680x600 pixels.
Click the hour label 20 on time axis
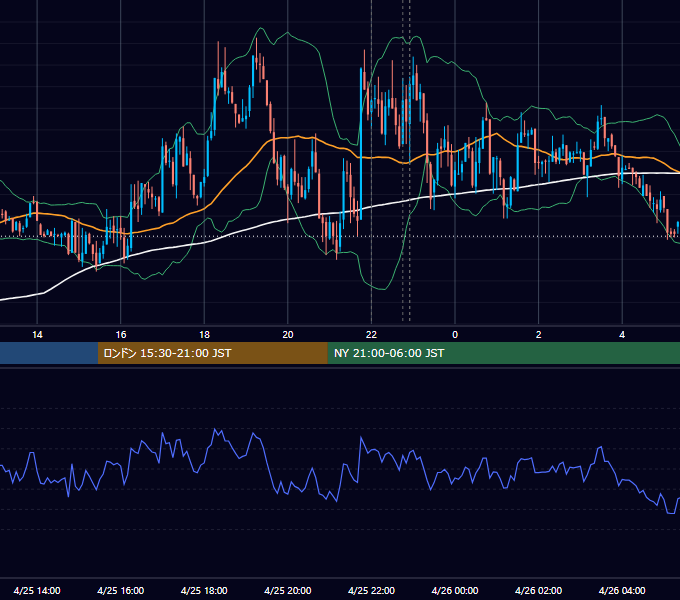click(x=288, y=335)
